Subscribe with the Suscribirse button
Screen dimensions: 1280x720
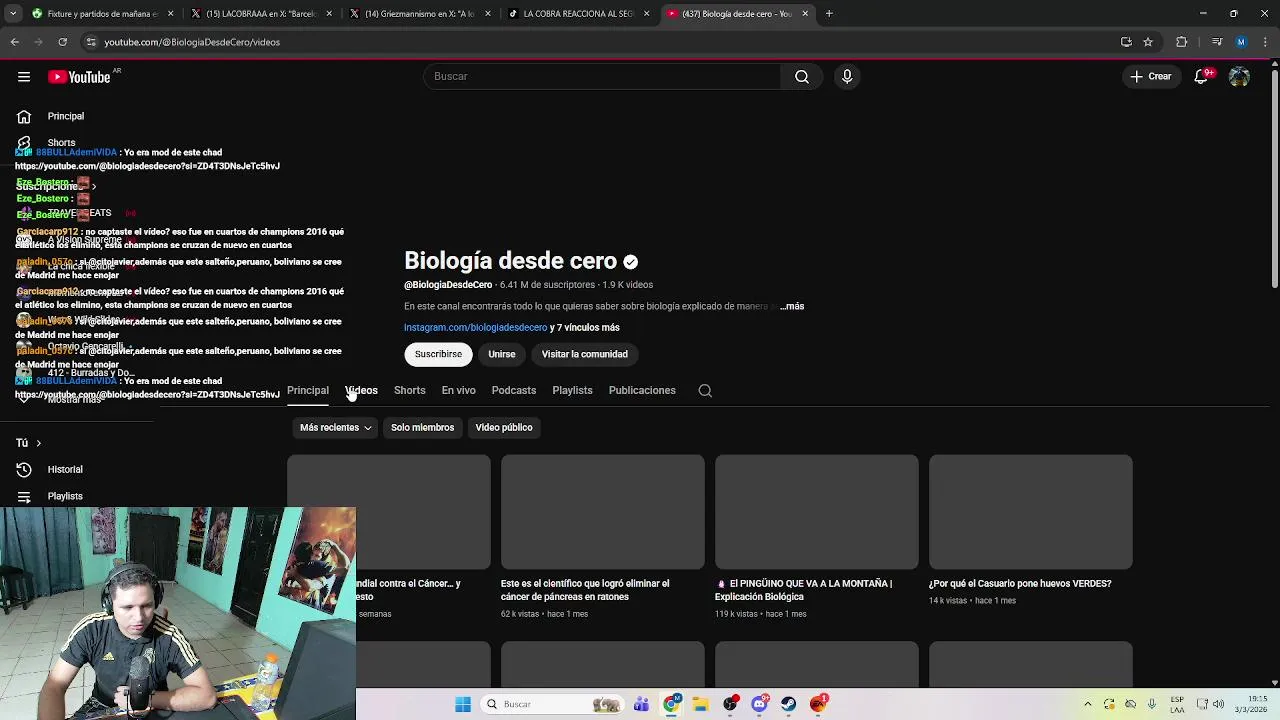[438, 354]
